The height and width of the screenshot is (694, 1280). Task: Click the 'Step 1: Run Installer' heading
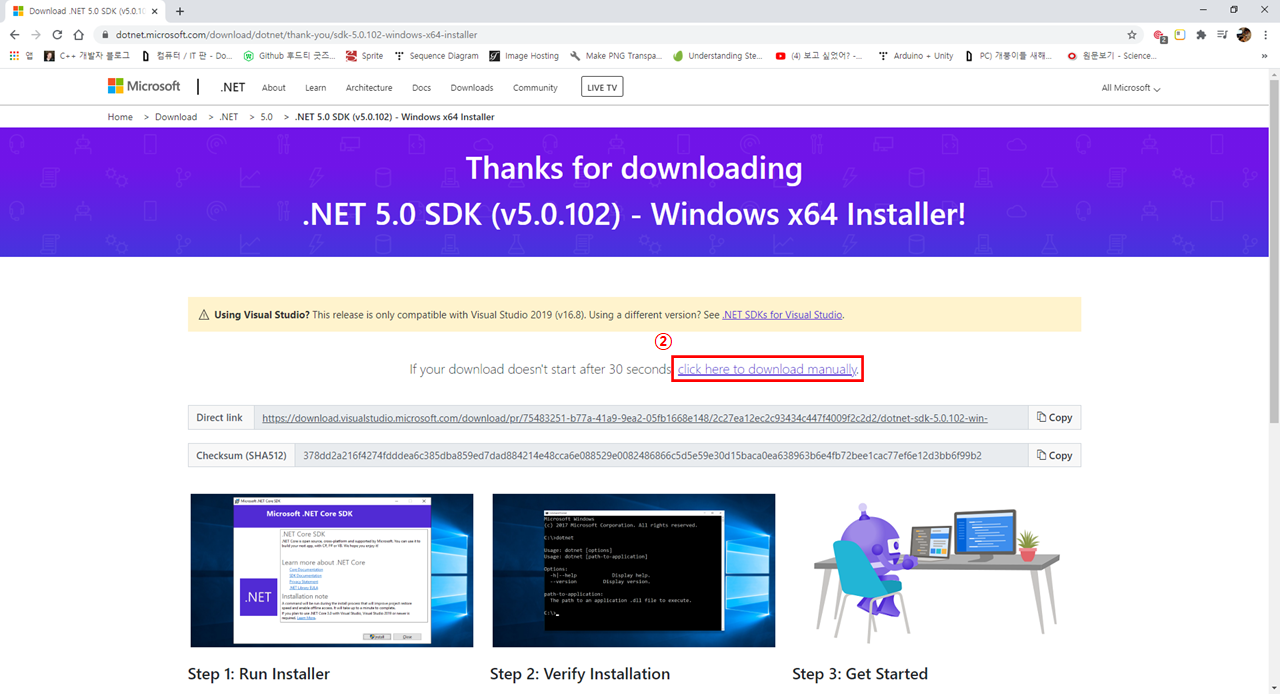click(x=259, y=674)
